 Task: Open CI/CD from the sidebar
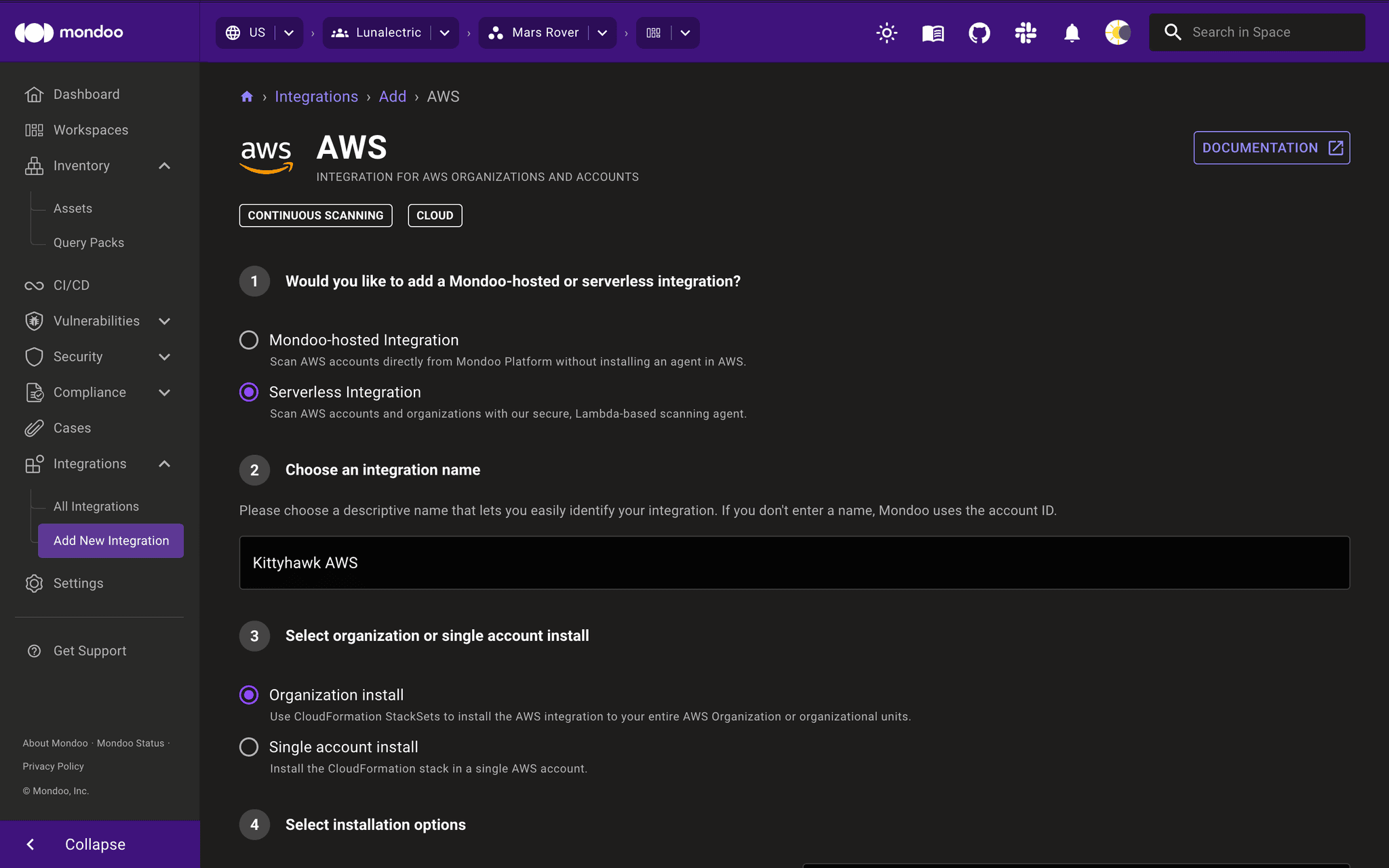pyautogui.click(x=71, y=285)
